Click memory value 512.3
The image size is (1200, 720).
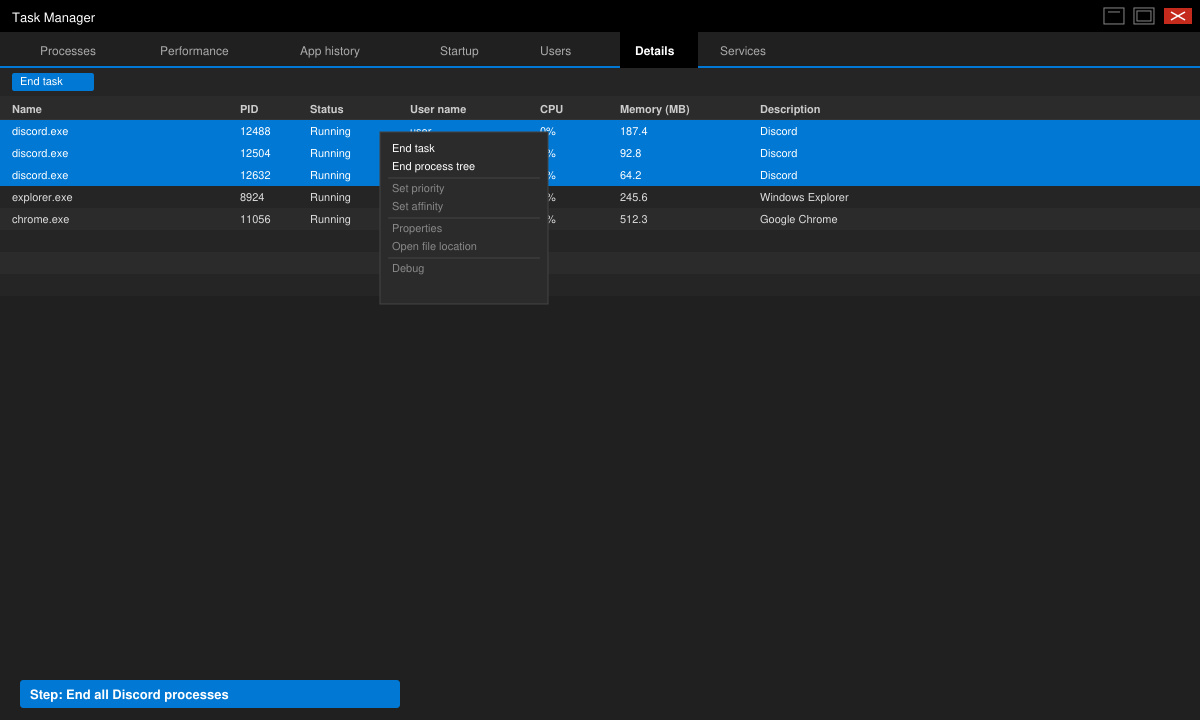634,219
